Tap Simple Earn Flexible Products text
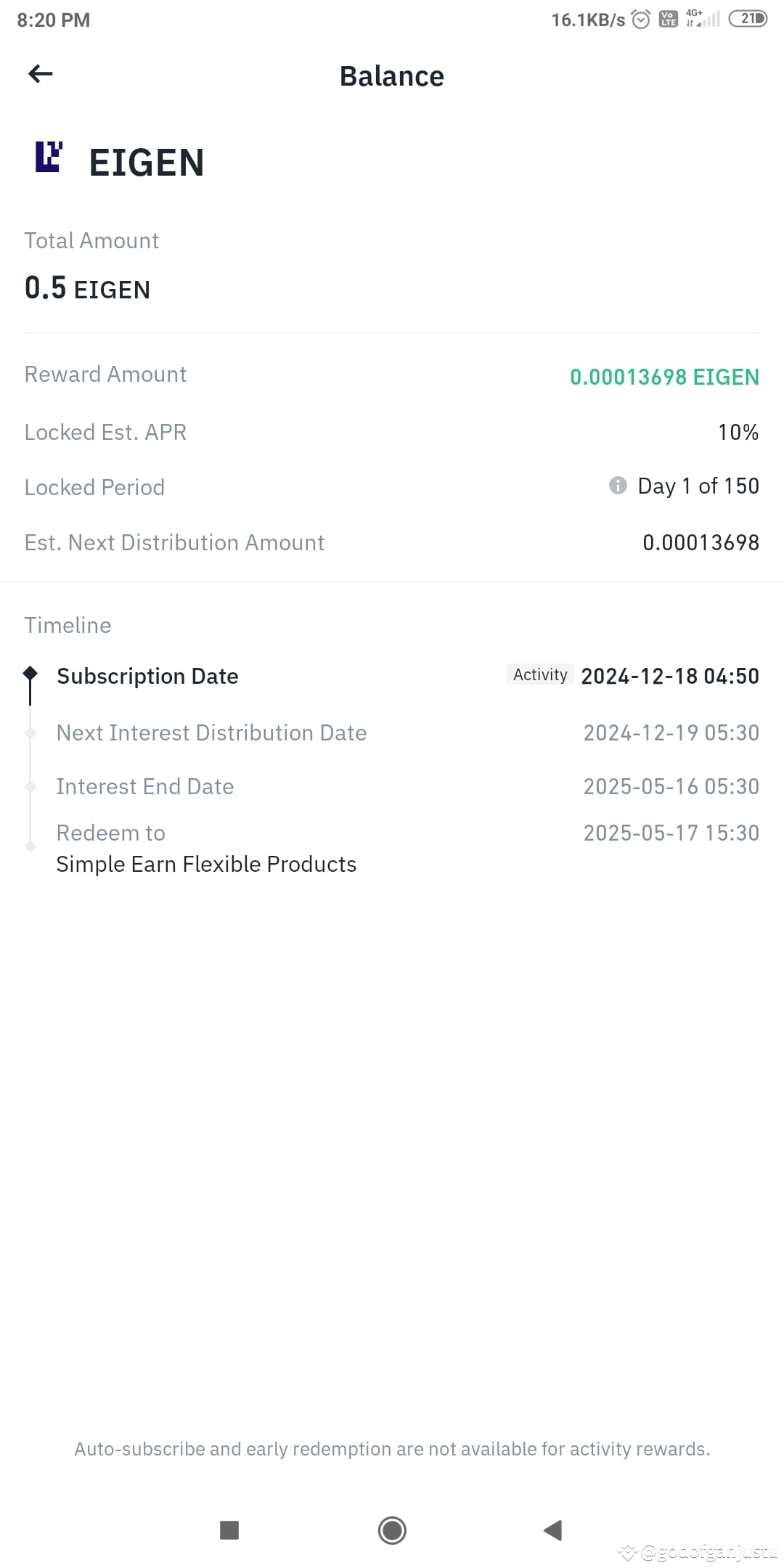The height and width of the screenshot is (1568, 784). coord(206,864)
